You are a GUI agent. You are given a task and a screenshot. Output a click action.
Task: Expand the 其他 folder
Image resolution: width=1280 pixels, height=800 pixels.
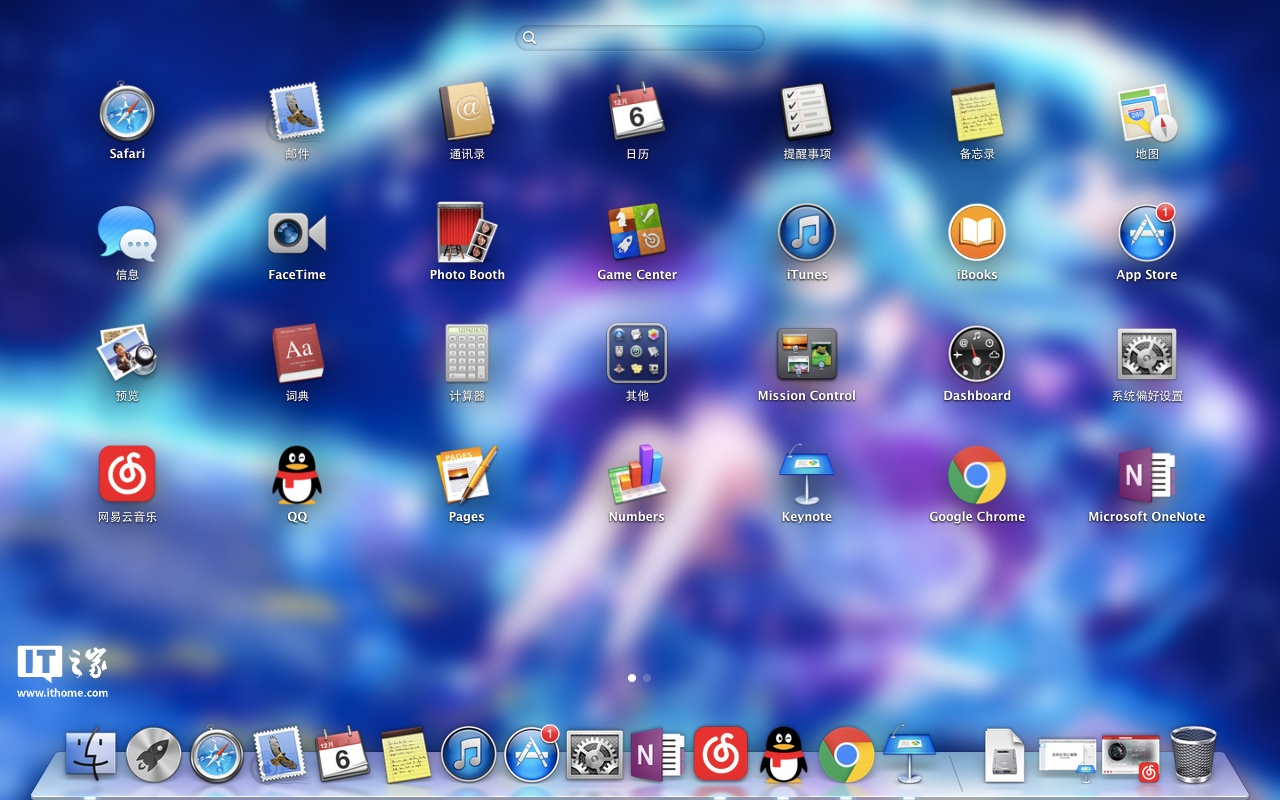(637, 354)
